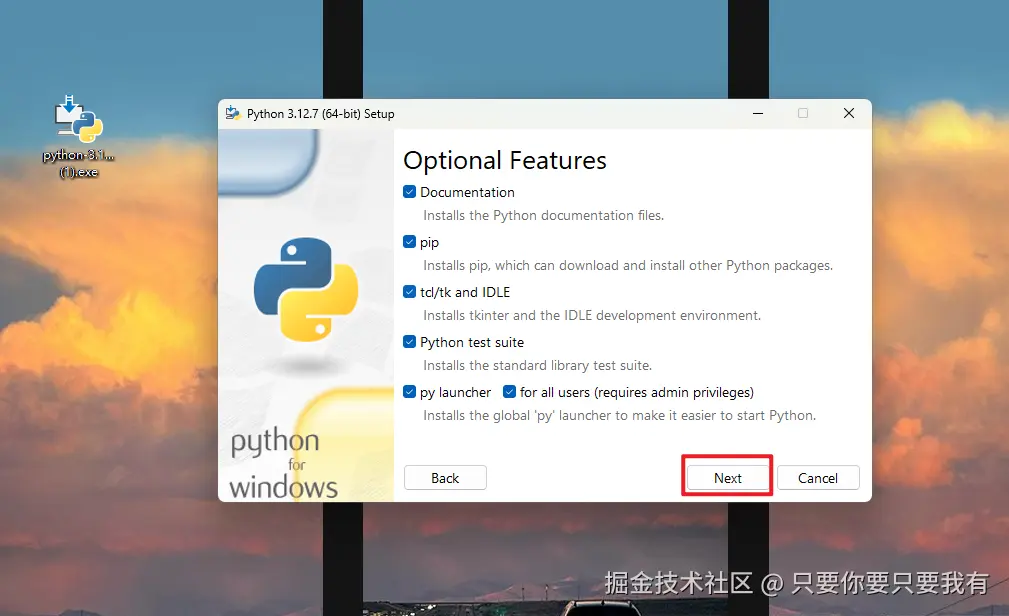This screenshot has height=616, width=1009.
Task: Click the pip packages description text
Action: click(628, 265)
